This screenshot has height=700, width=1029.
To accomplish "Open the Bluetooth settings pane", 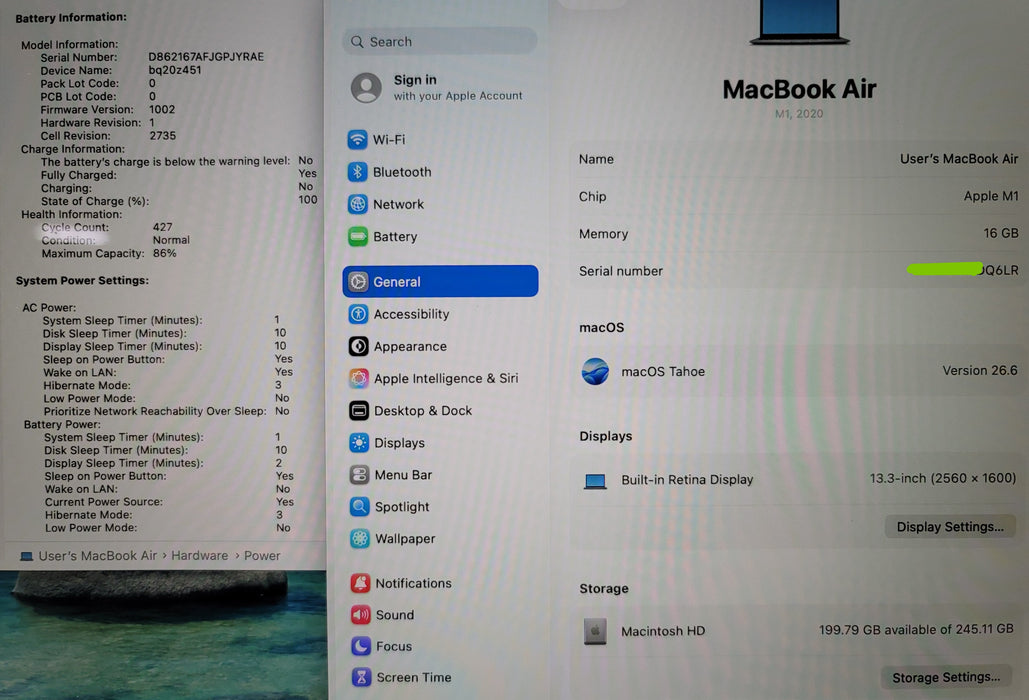I will [440, 172].
